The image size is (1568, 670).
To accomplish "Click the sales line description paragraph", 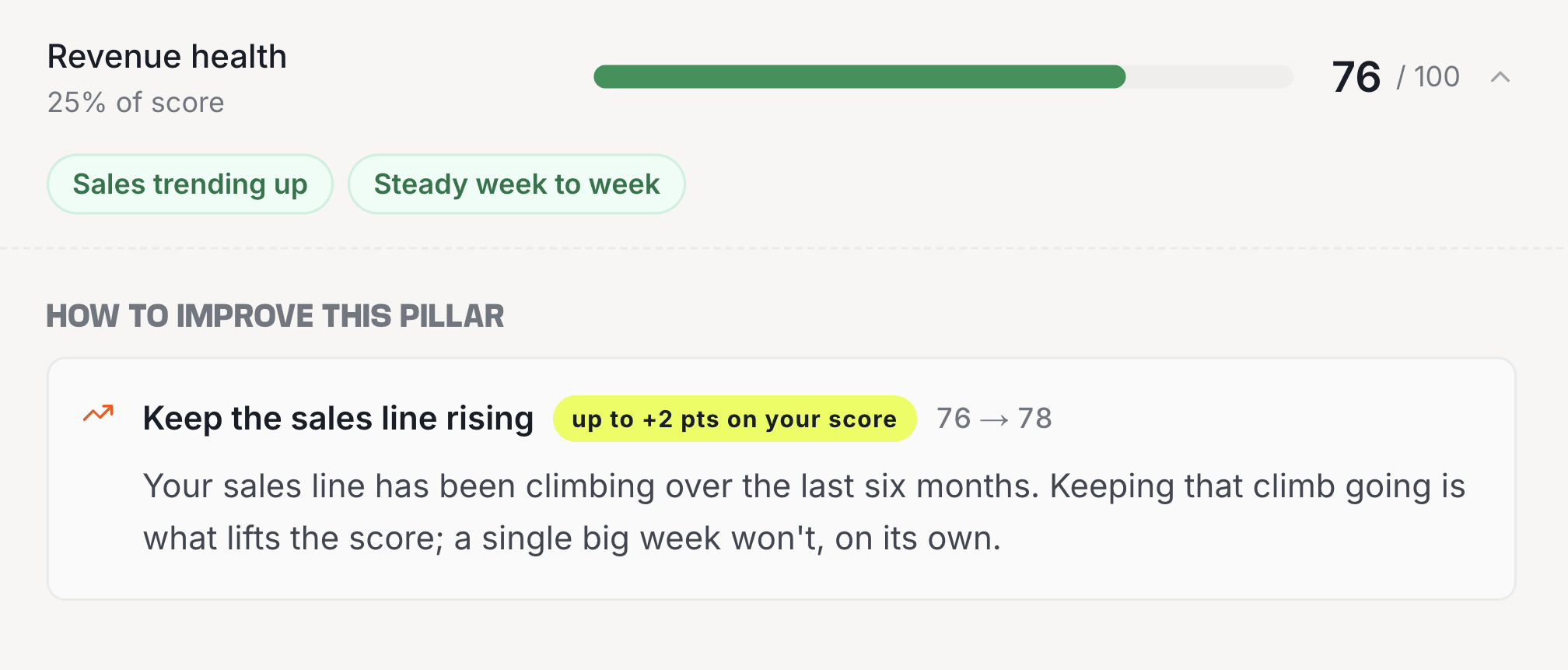I will coord(804,512).
